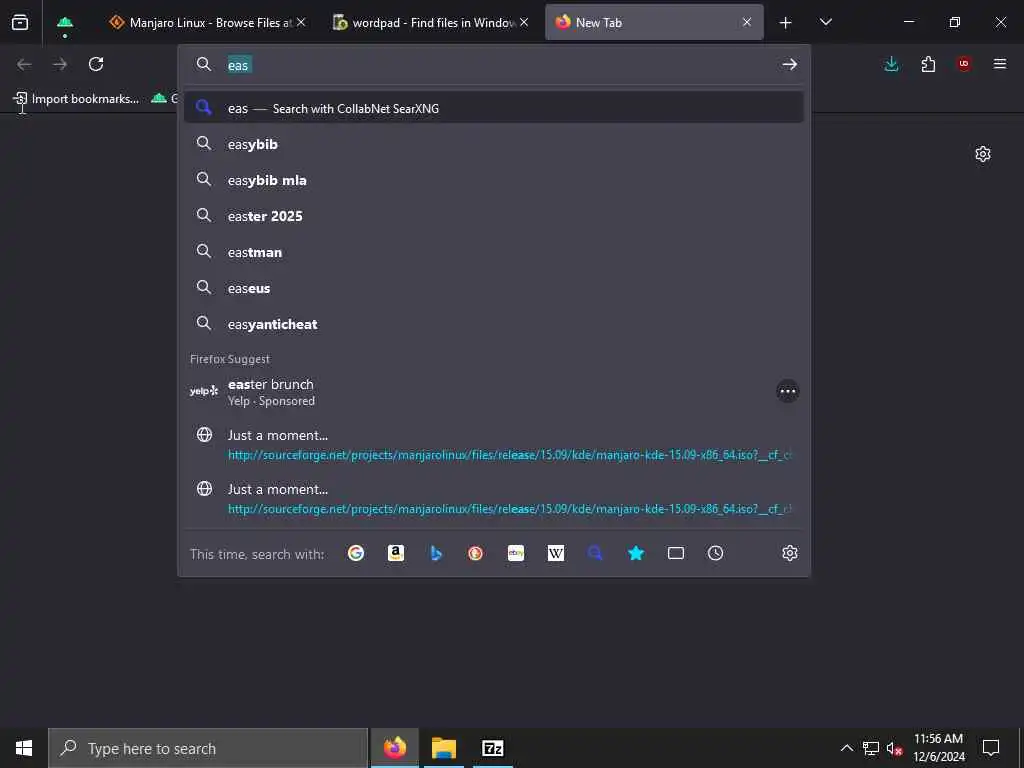This screenshot has width=1024, height=768.
Task: Close the New Tab tab
Action: coord(746,22)
